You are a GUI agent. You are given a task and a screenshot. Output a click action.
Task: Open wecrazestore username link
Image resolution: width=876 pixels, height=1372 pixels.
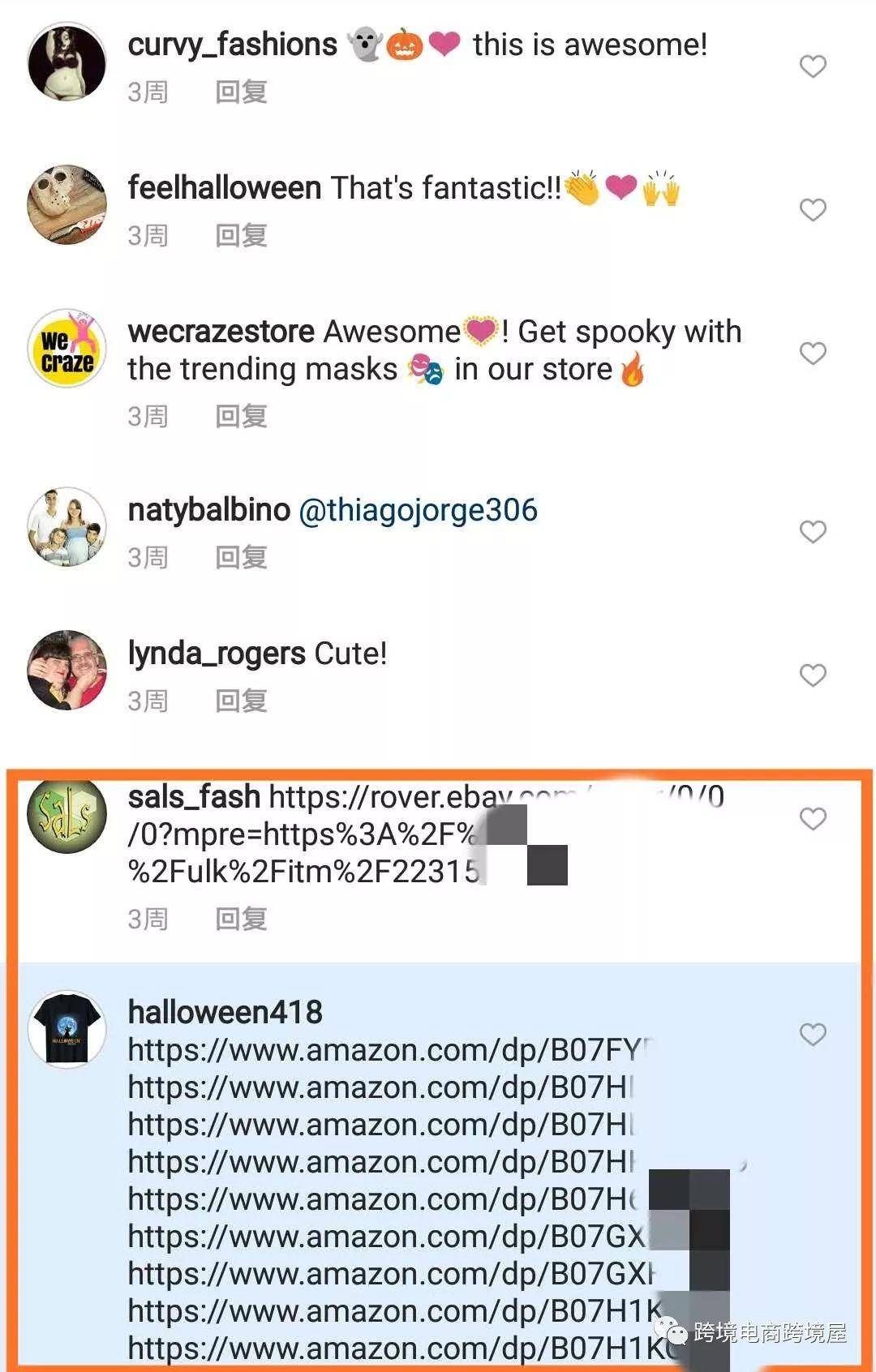[221, 332]
